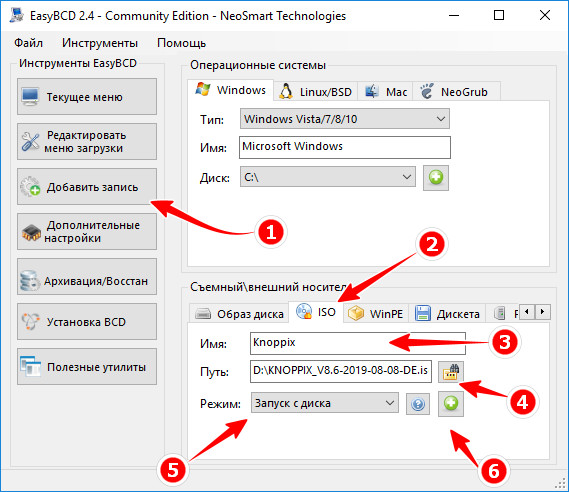The height and width of the screenshot is (492, 569).
Task: Open Текущее меню view
Action: [x=87, y=97]
